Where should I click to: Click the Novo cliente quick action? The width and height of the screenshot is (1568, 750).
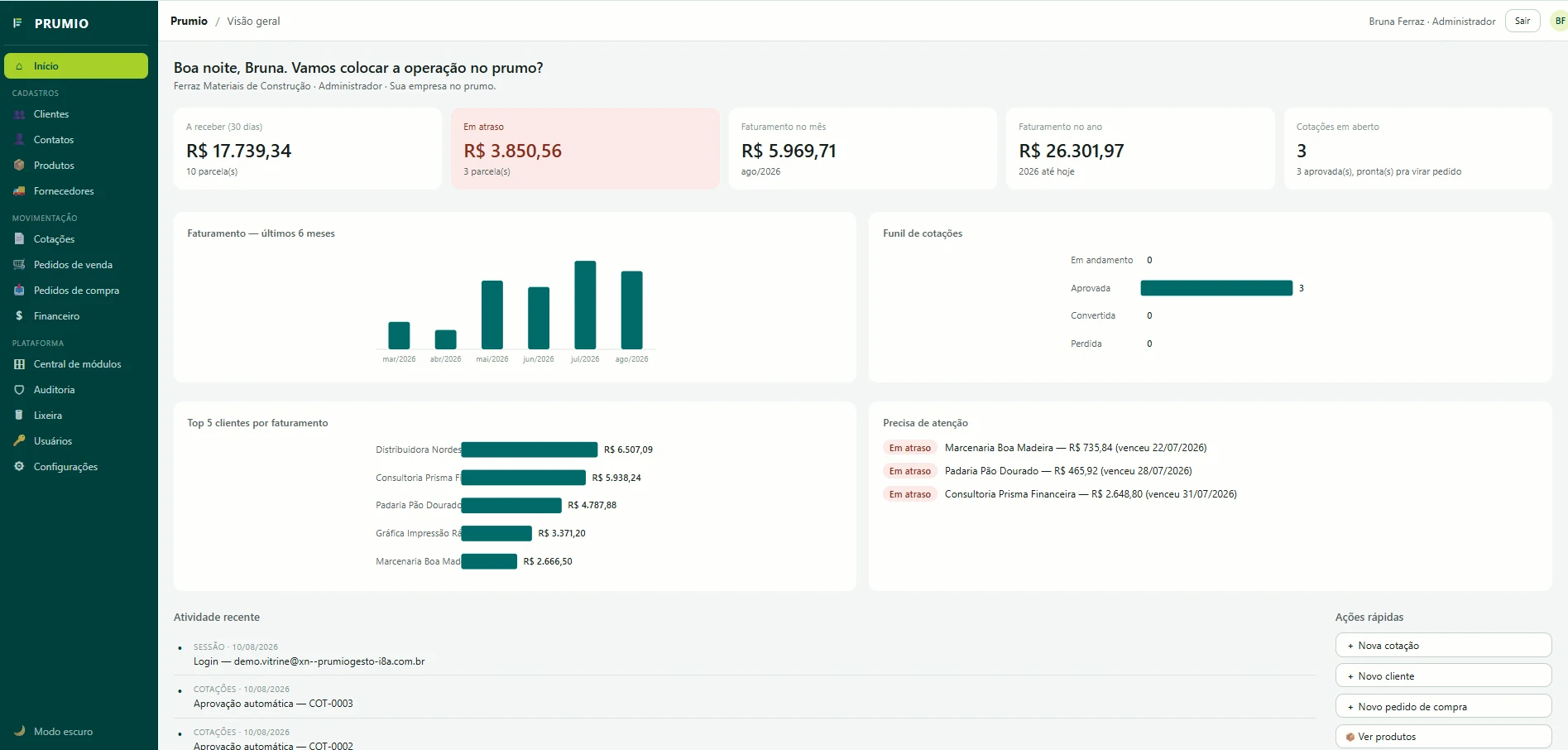tap(1443, 676)
